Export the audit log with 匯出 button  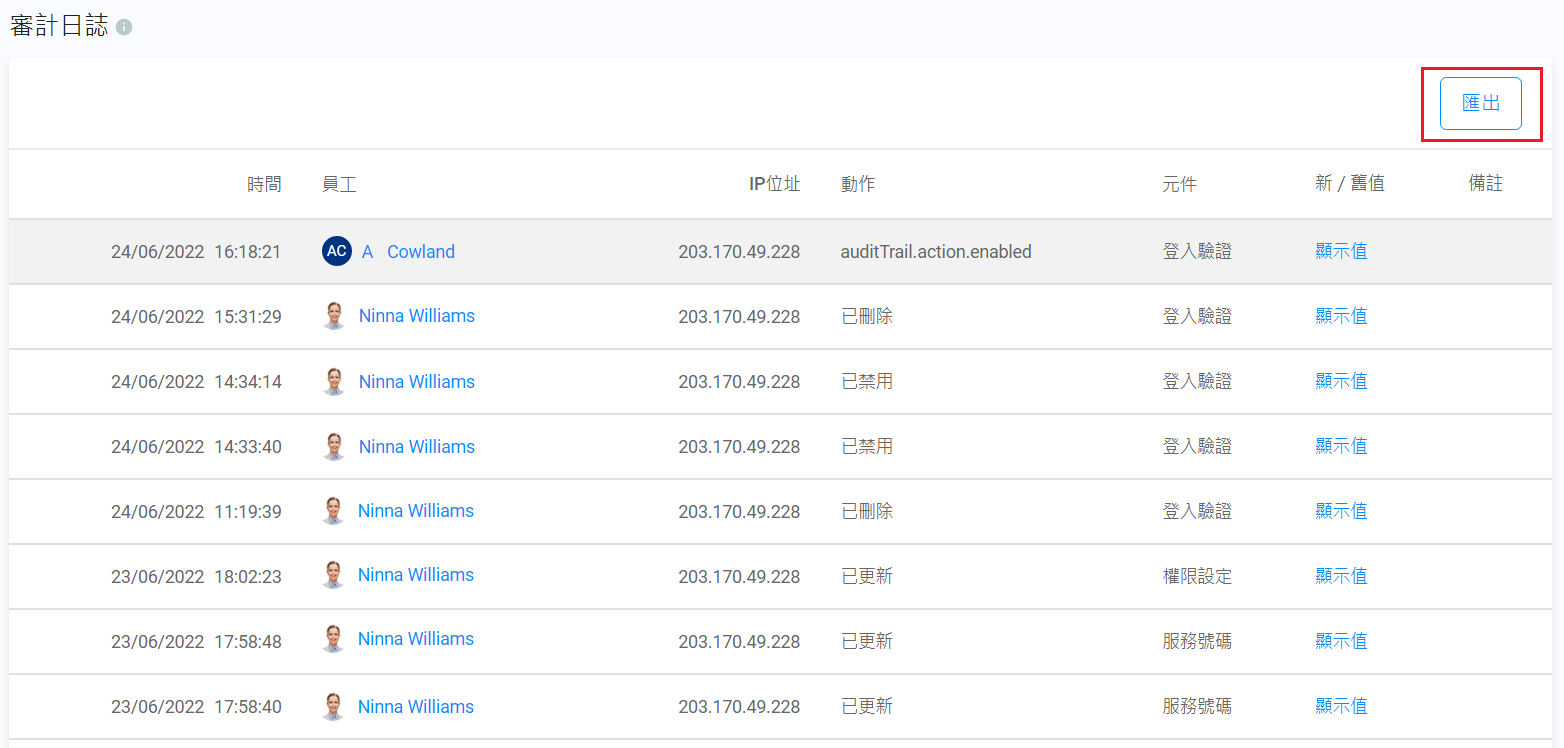pos(1481,103)
